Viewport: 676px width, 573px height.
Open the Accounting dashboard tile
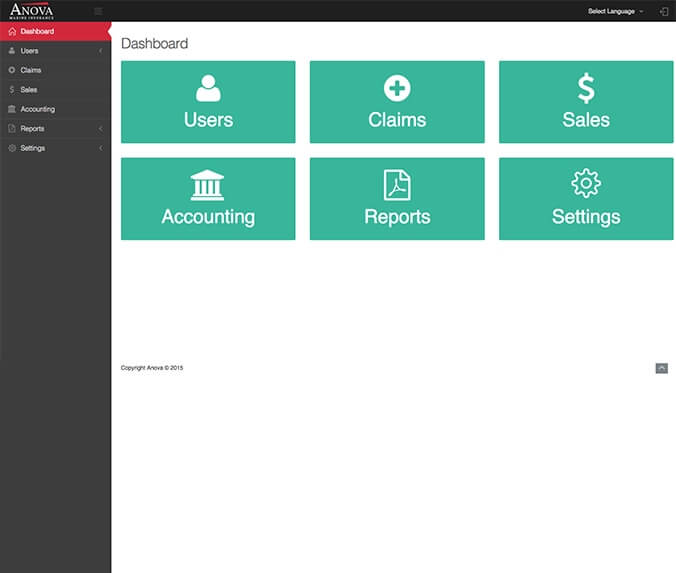click(x=208, y=199)
